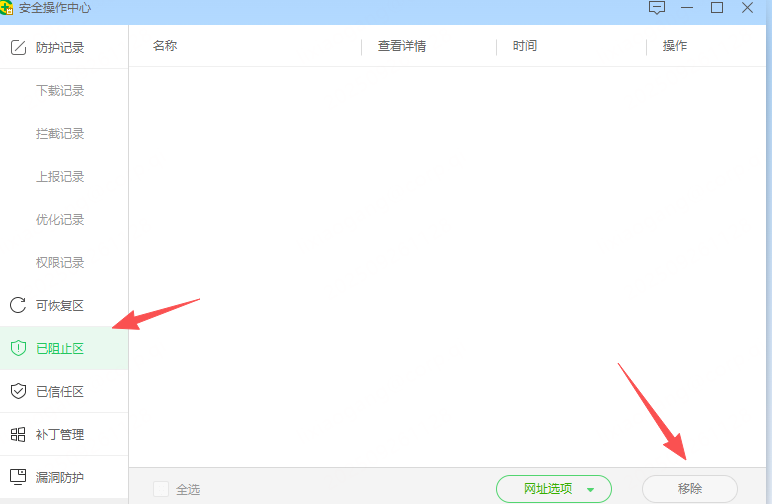
Task: Click the 已信任区 shield checkmark icon
Action: click(x=18, y=391)
